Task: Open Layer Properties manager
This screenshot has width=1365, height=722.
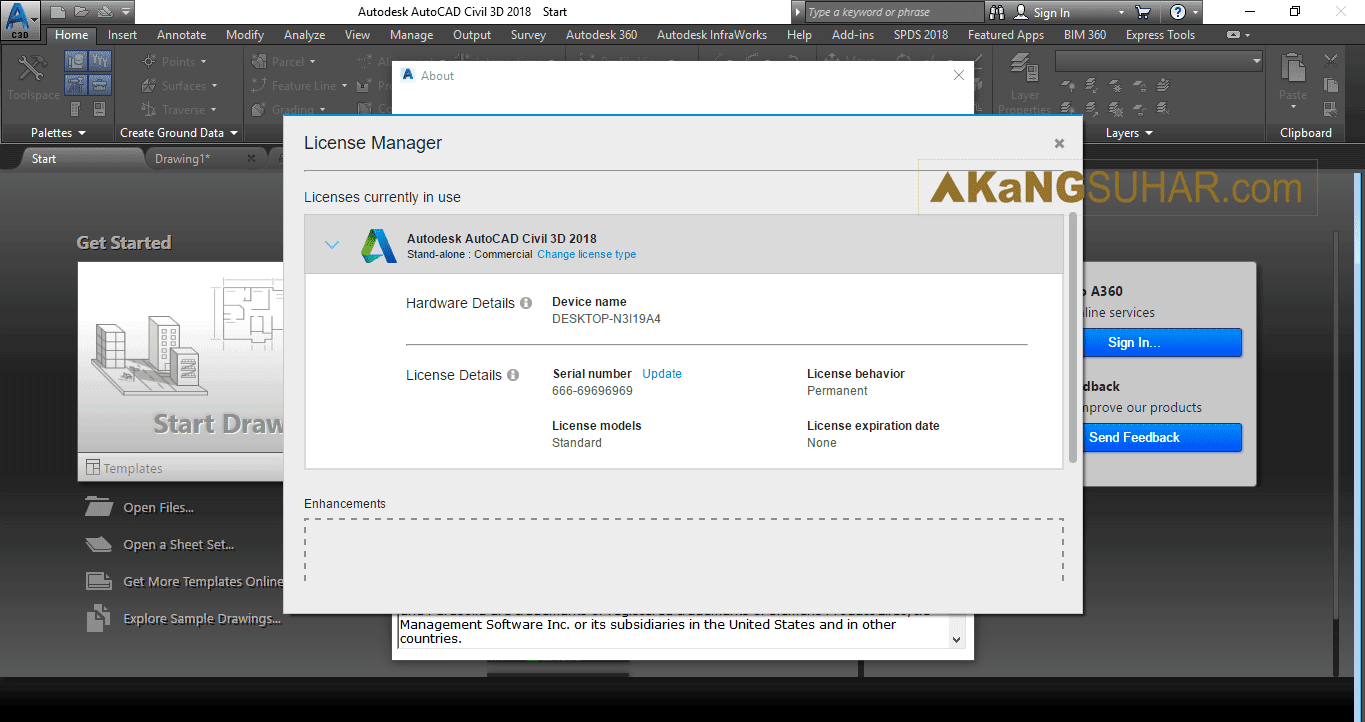Action: (x=1025, y=83)
